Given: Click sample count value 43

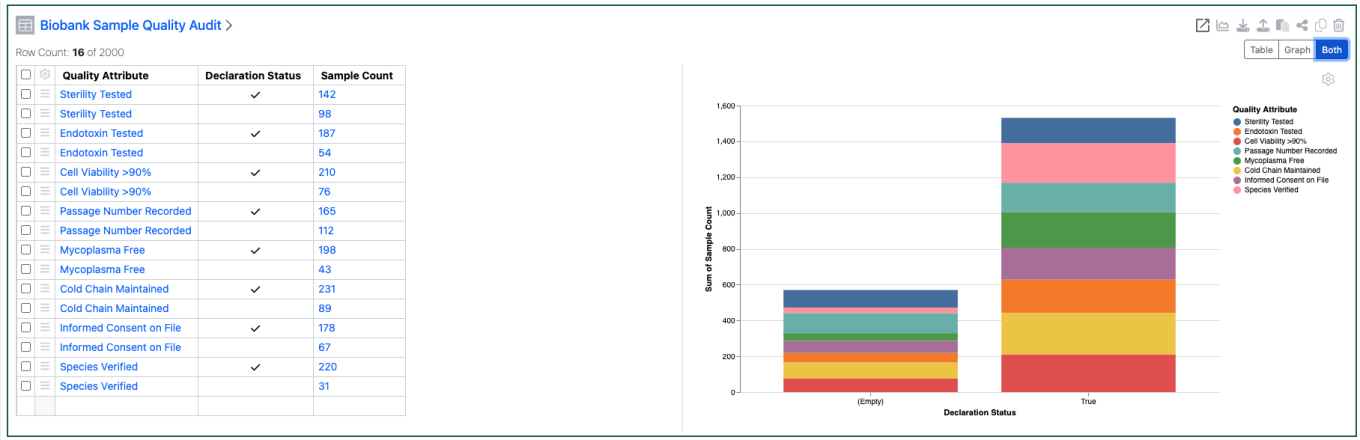Looking at the screenshot, I should pos(325,270).
